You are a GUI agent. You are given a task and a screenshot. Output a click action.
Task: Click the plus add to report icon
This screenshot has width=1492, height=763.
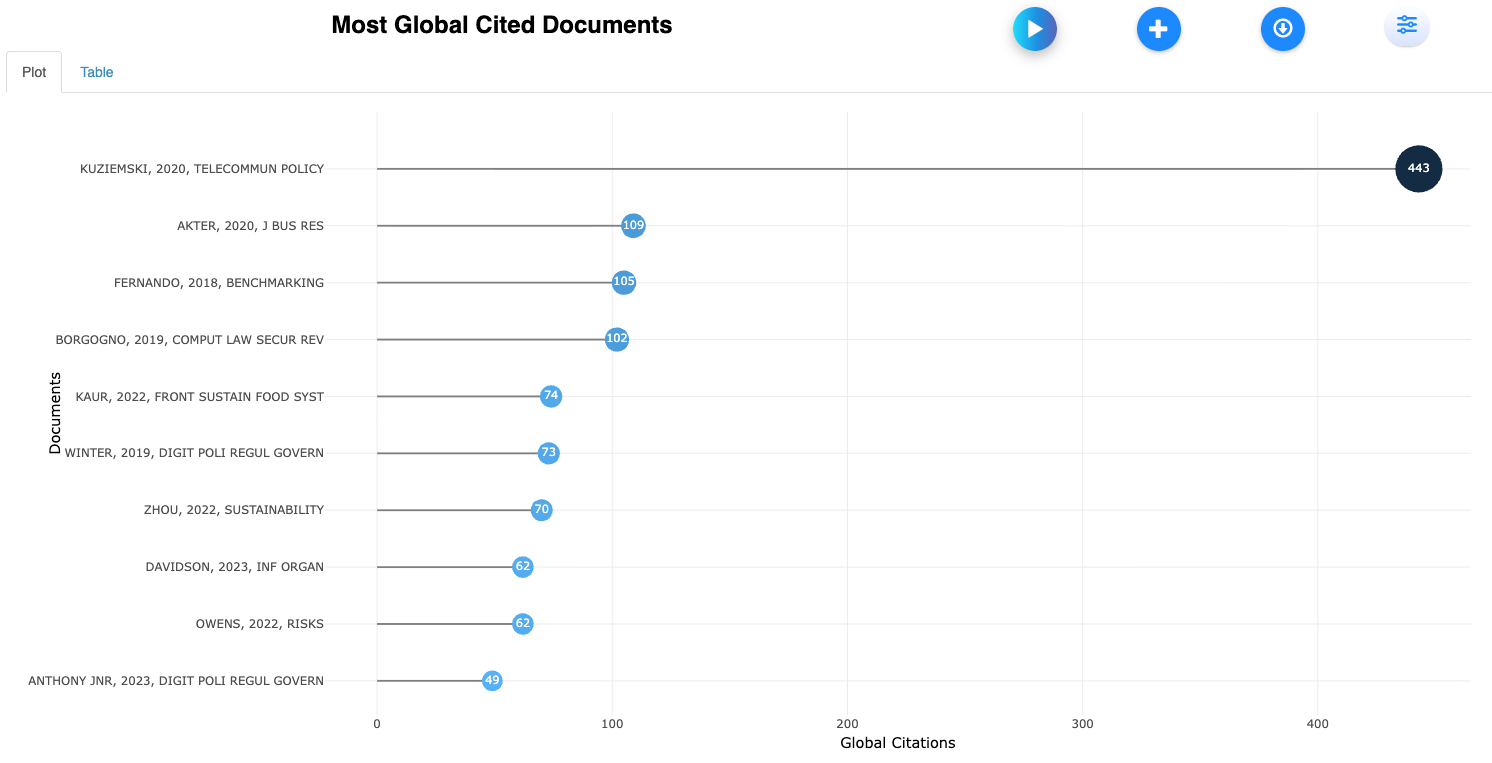pos(1158,29)
